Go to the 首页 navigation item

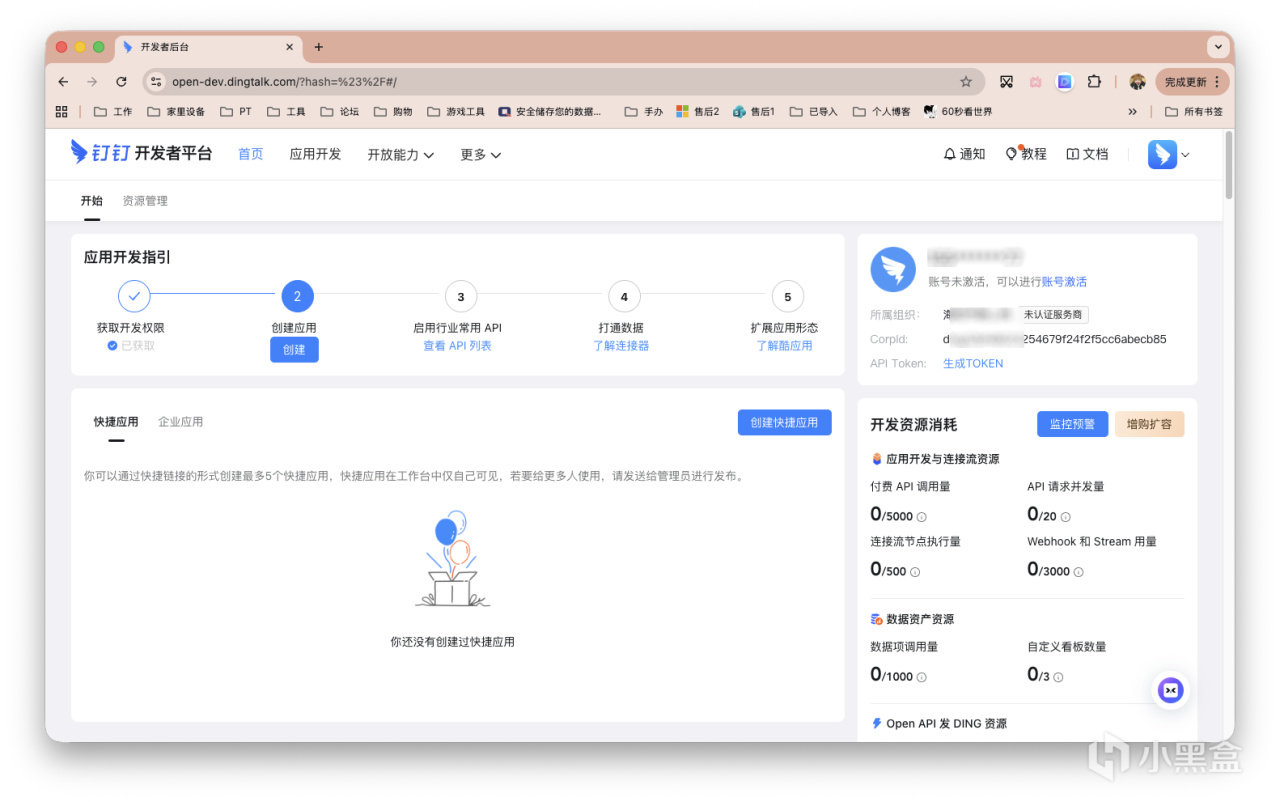[251, 154]
